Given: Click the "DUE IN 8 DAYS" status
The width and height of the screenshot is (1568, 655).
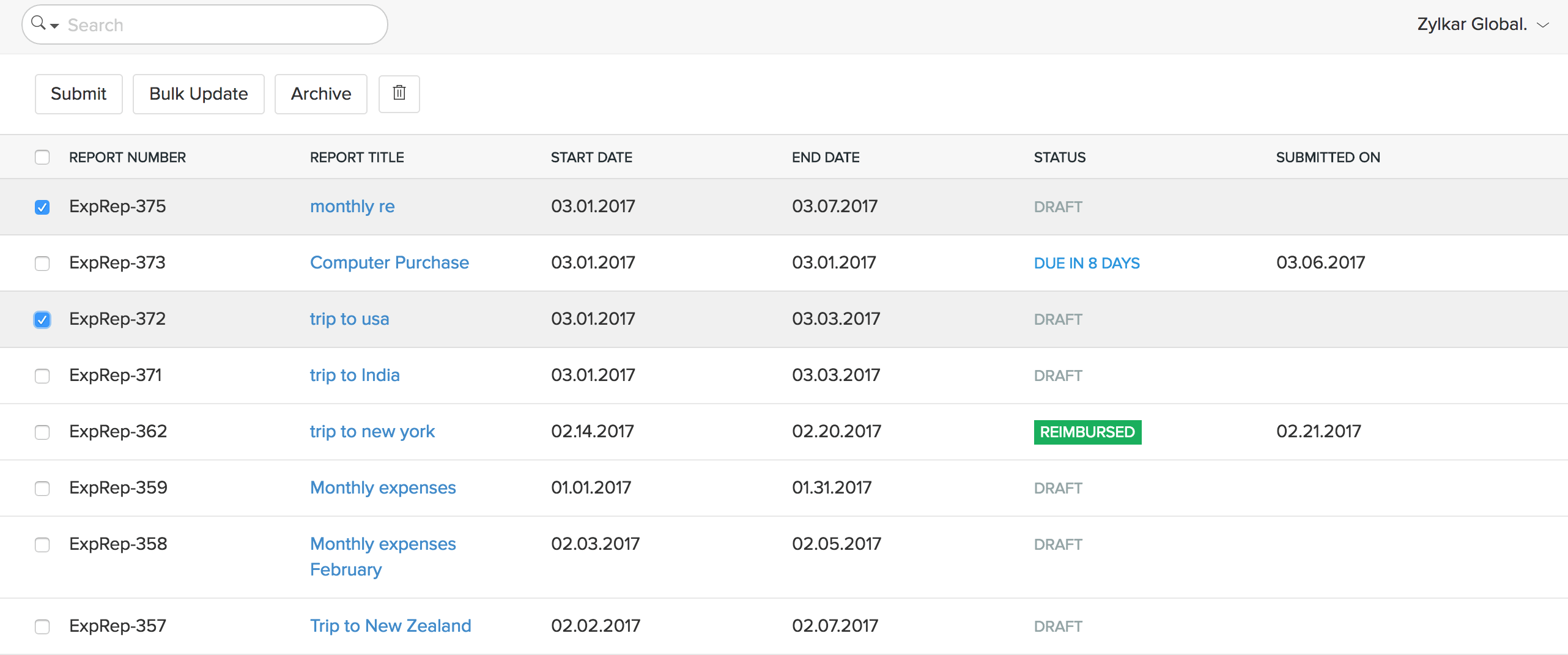Looking at the screenshot, I should (1086, 262).
